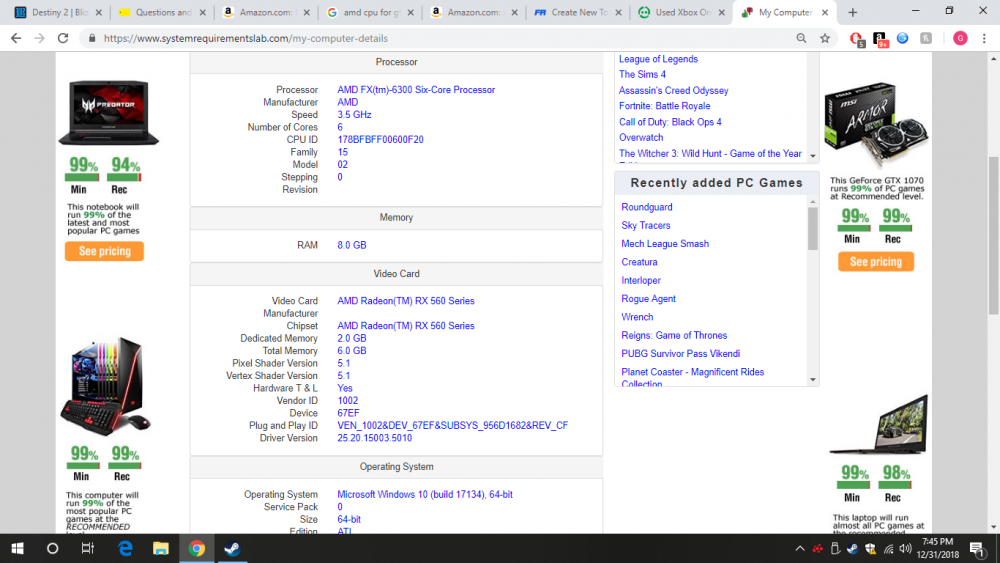Select Driver Version 25.20.15003.5010 value
Viewport: 1000px width, 563px height.
point(374,438)
